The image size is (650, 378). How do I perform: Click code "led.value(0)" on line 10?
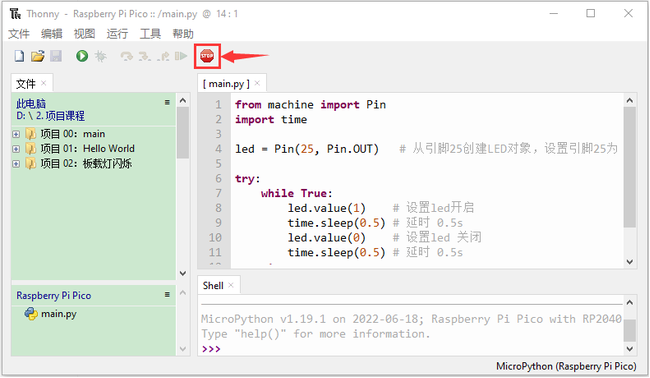click(x=327, y=237)
